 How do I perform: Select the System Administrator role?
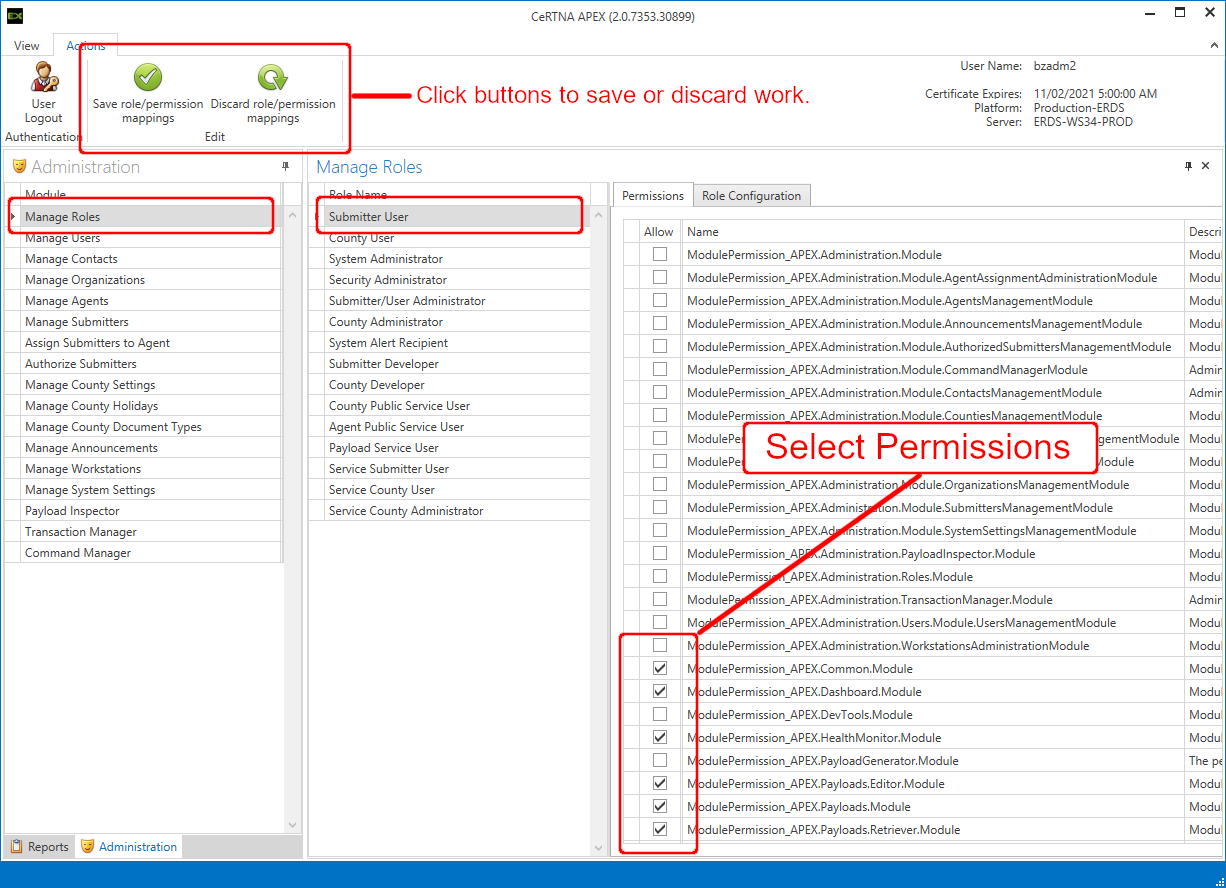(385, 259)
